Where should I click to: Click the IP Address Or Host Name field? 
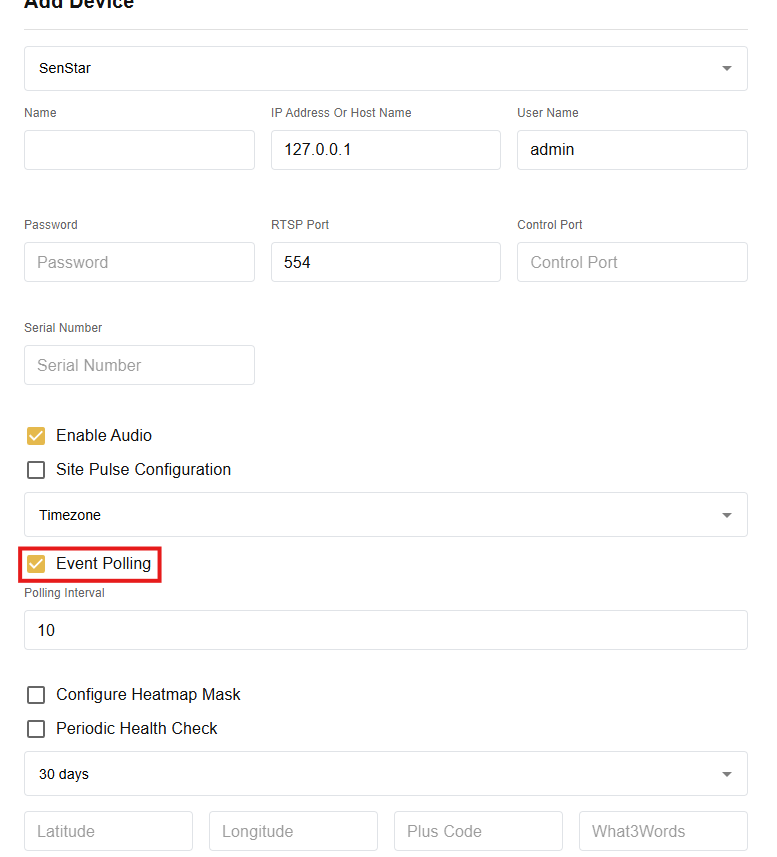(385, 150)
